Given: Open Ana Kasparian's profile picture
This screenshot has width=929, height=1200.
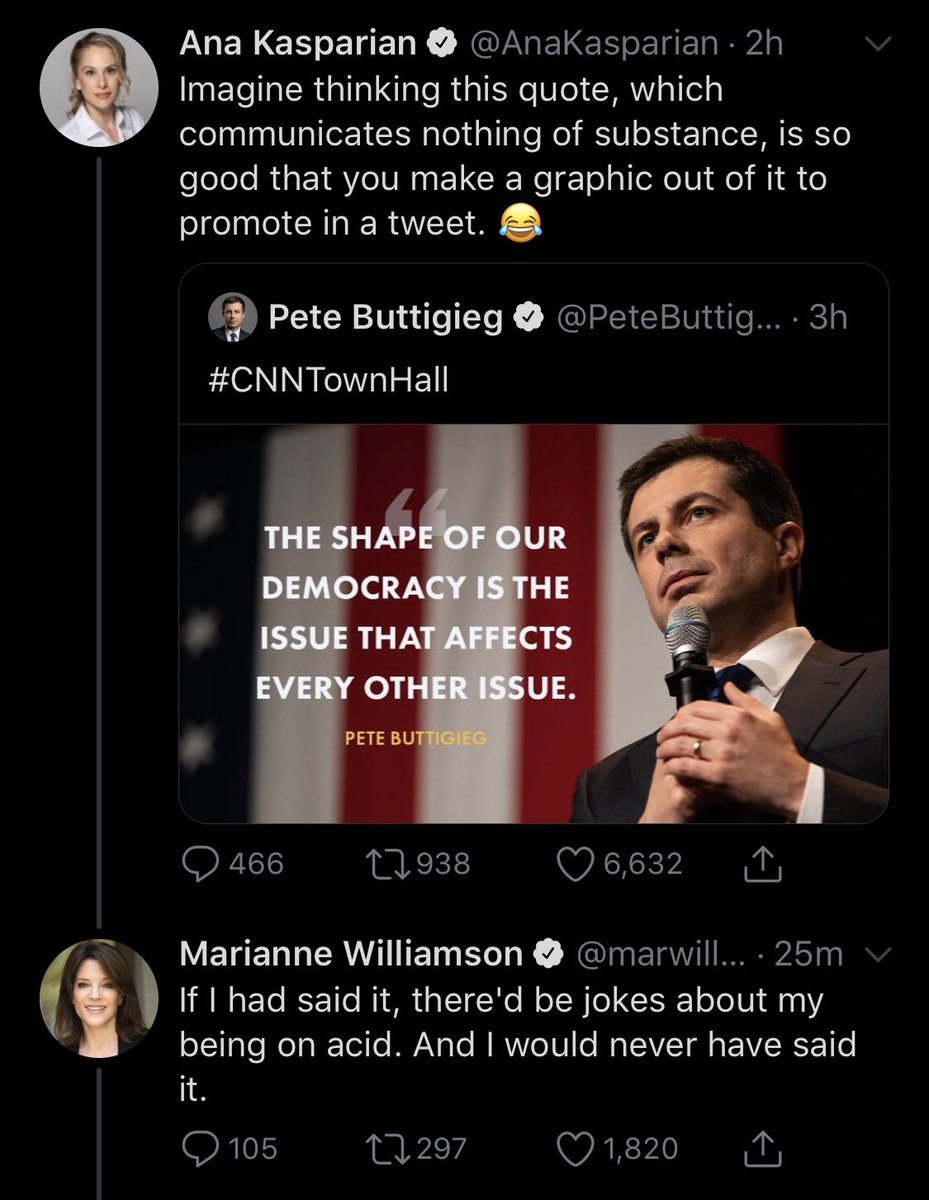Looking at the screenshot, I should 98,88.
